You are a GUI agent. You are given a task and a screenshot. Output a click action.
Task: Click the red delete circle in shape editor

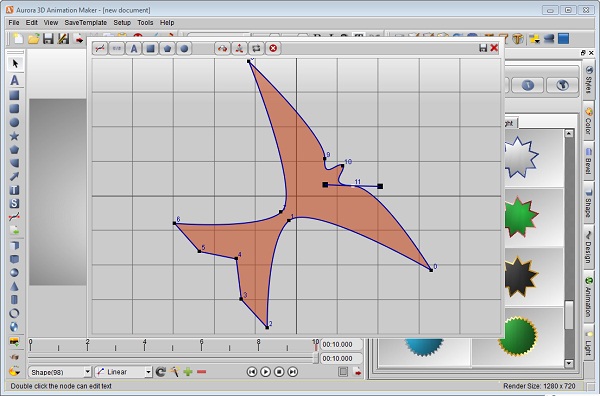[273, 49]
